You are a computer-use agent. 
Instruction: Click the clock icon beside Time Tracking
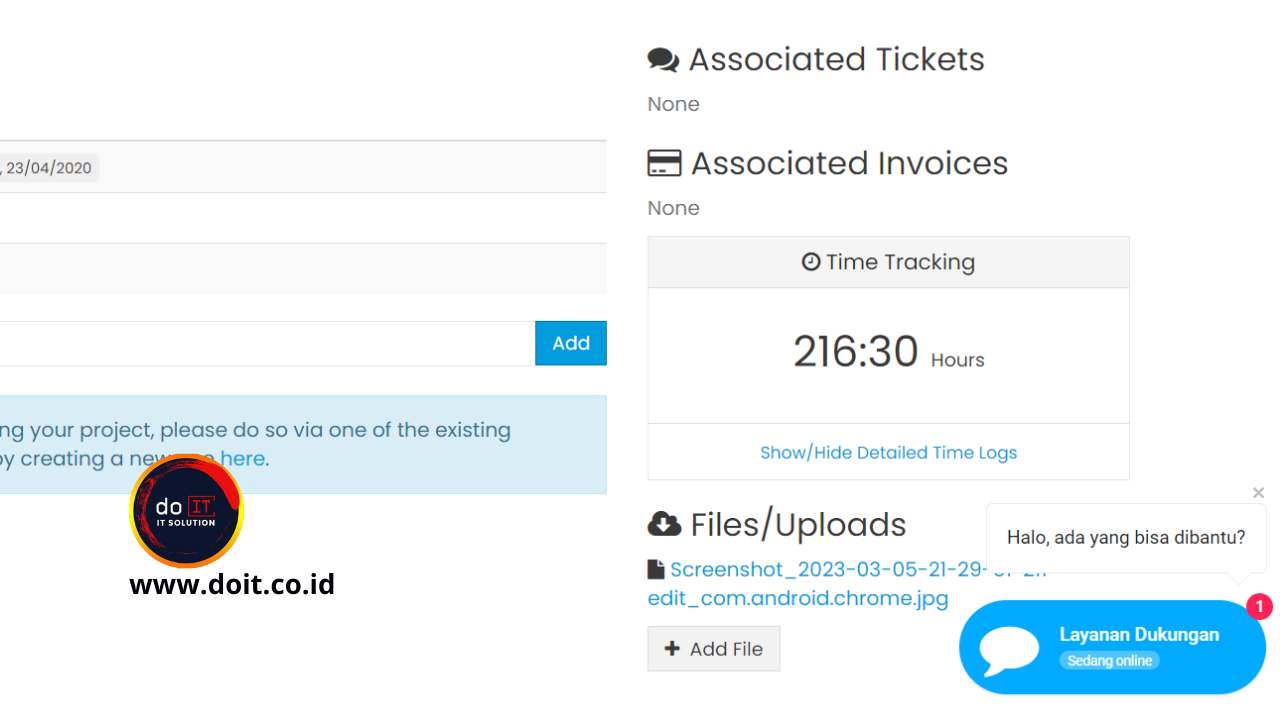point(811,262)
